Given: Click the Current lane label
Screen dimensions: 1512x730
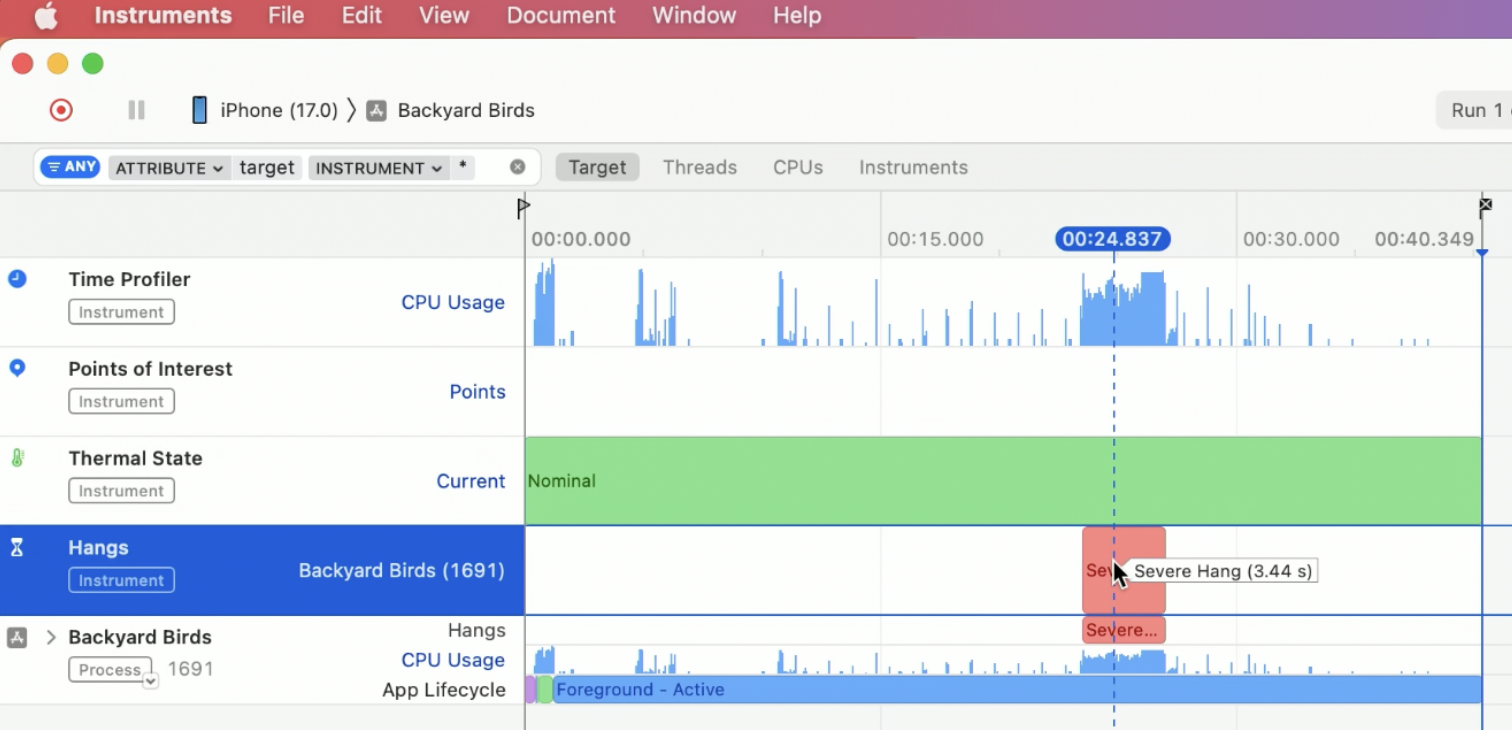Looking at the screenshot, I should (470, 481).
